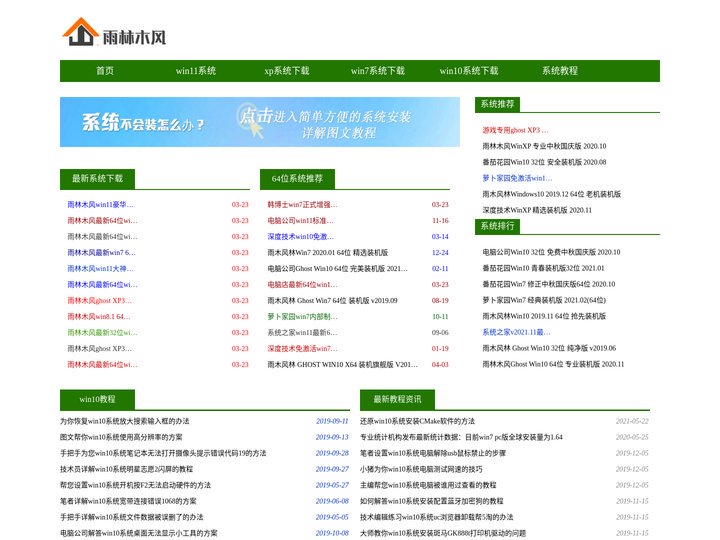Open xp系统下载 in the navigation bar
Screen dimensions: 720x540
coord(287,71)
